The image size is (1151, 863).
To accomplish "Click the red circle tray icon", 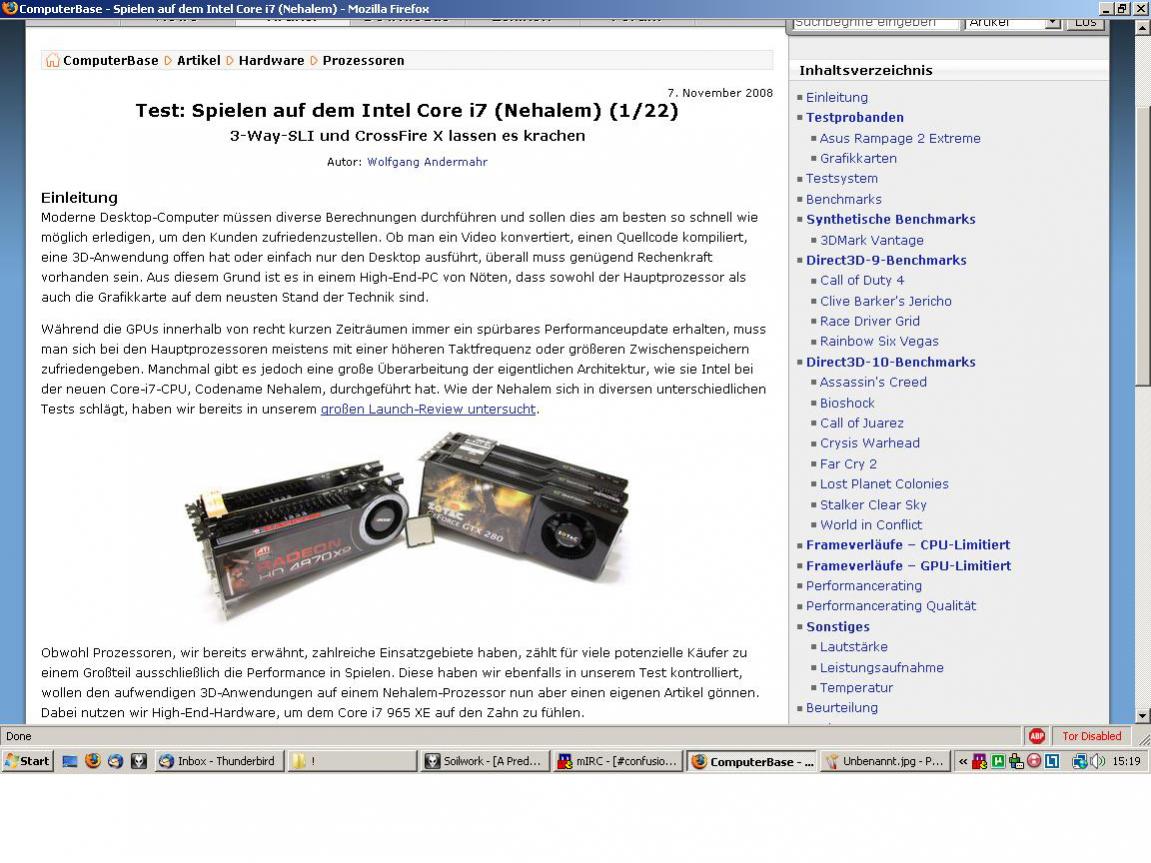I will click(1034, 761).
